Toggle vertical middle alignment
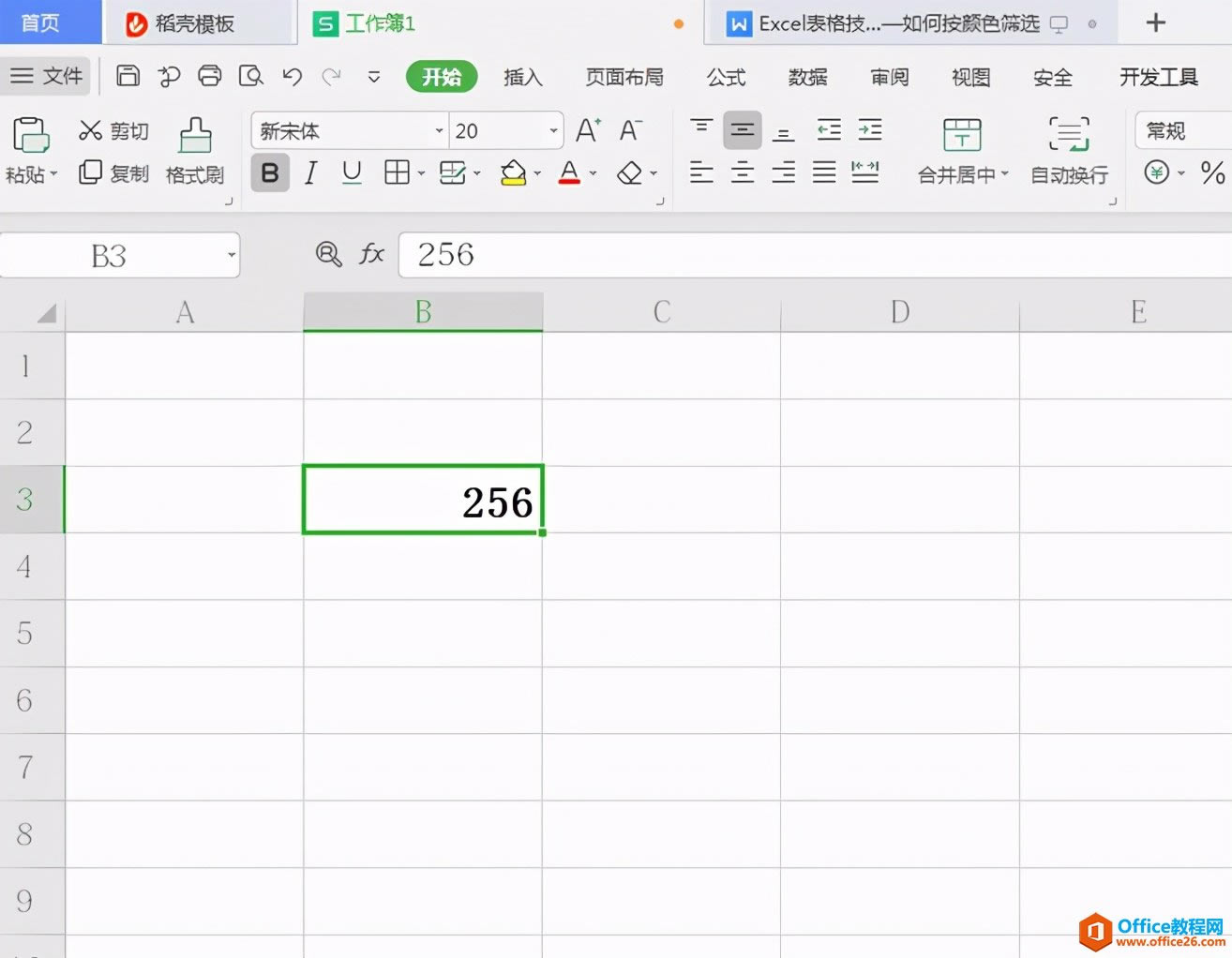This screenshot has width=1232, height=958. click(x=743, y=130)
